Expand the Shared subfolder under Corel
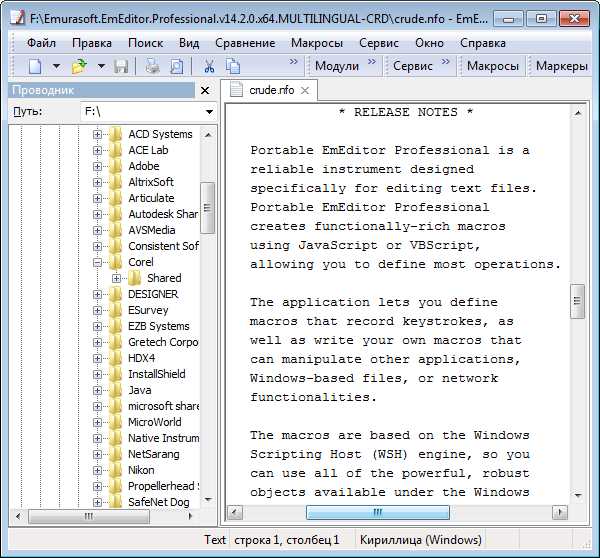The image size is (600, 558). pyautogui.click(x=116, y=278)
